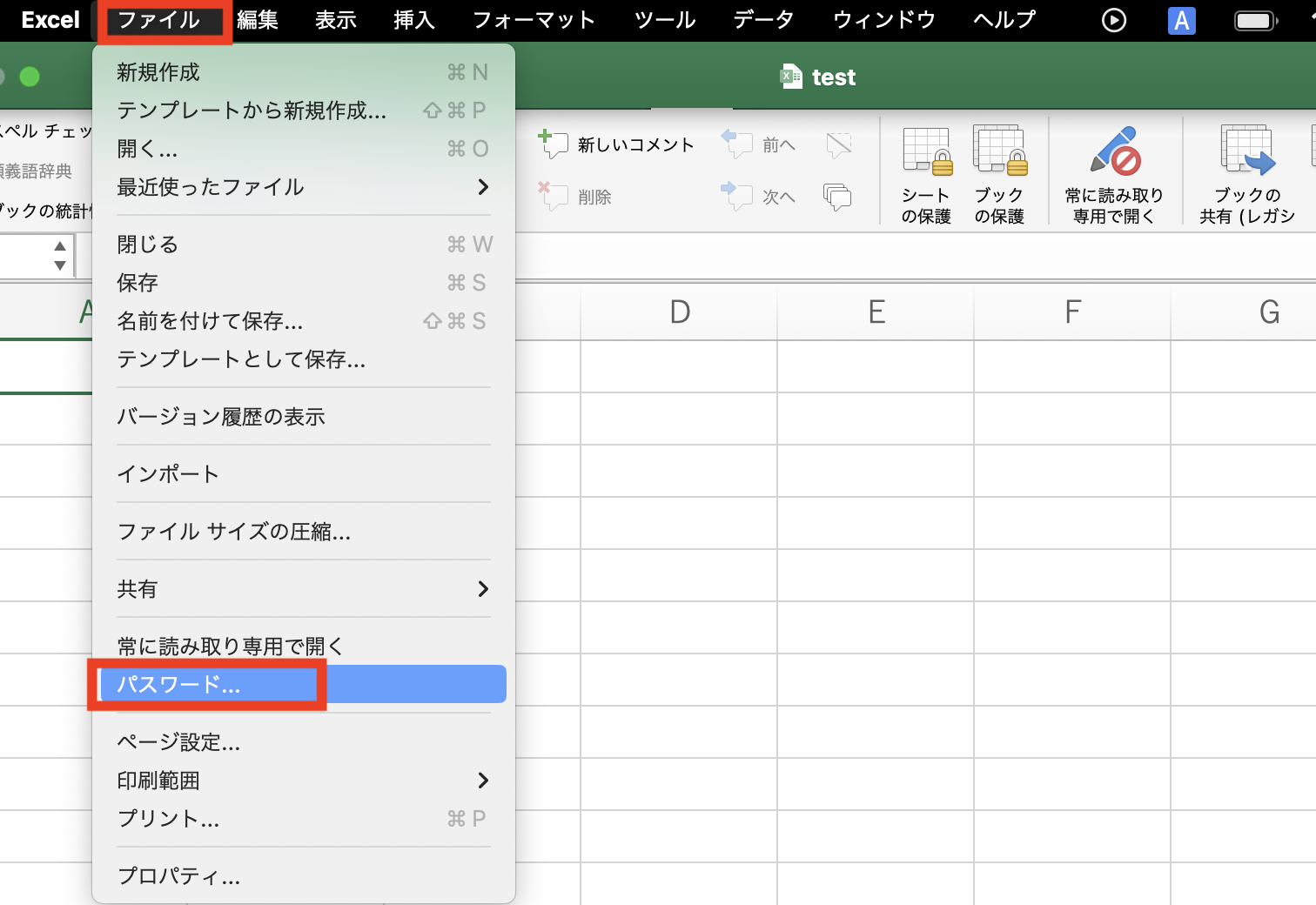Click the blue A input source indicator
1316x905 pixels.
click(x=1181, y=19)
